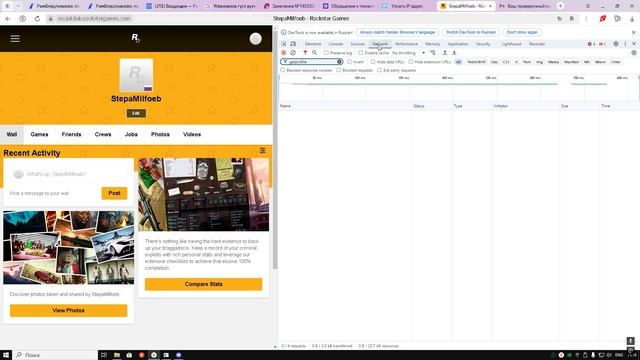Select the Crews profile tab

coord(103,134)
